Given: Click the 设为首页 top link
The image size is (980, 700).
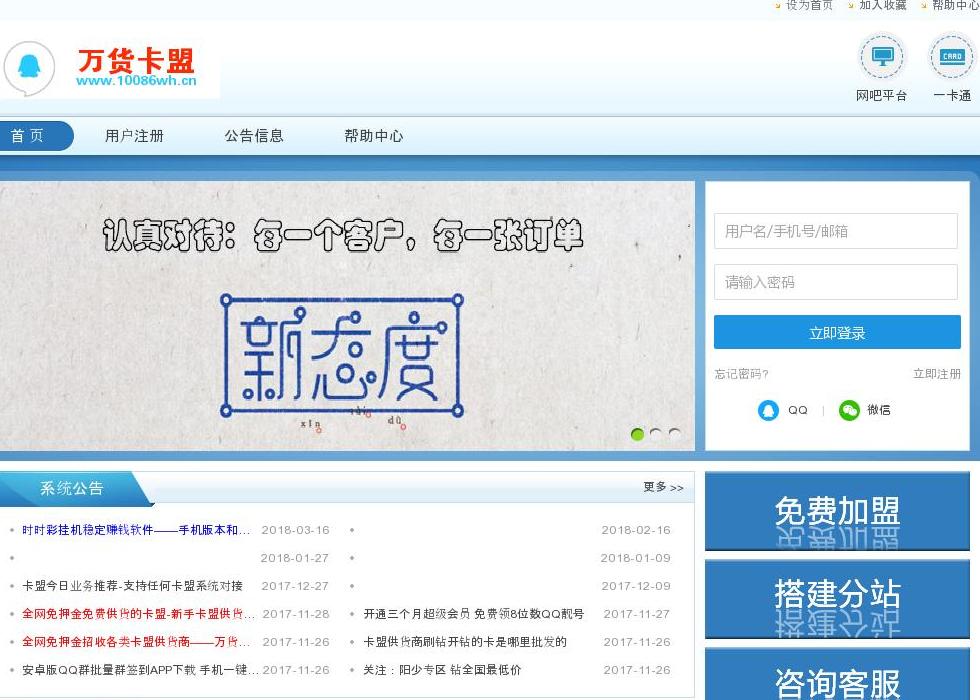Looking at the screenshot, I should [x=809, y=5].
